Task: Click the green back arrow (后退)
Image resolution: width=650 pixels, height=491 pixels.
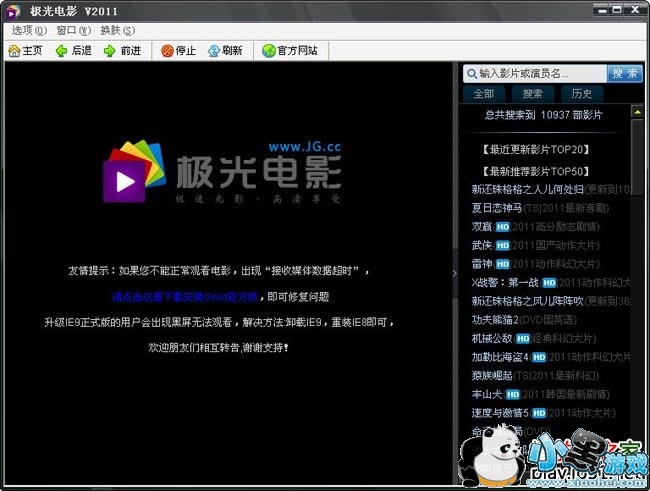Action: (61, 51)
